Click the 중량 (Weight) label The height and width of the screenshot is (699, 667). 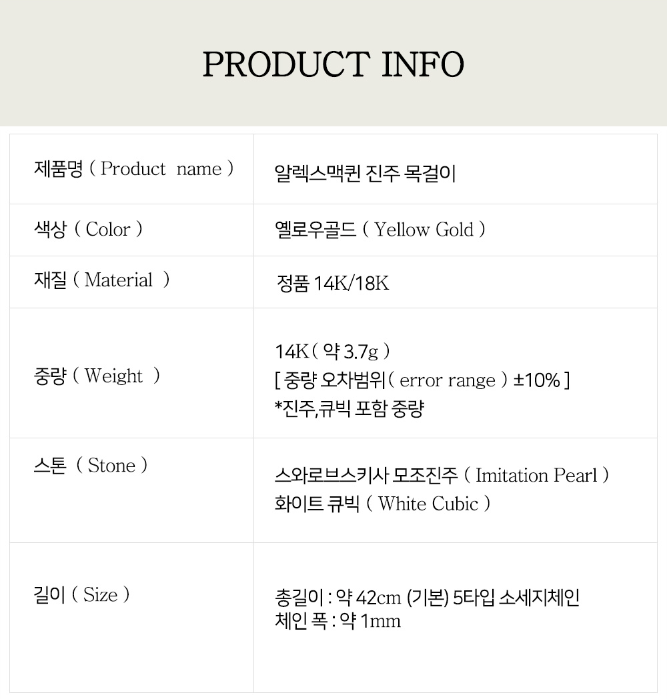(x=97, y=377)
